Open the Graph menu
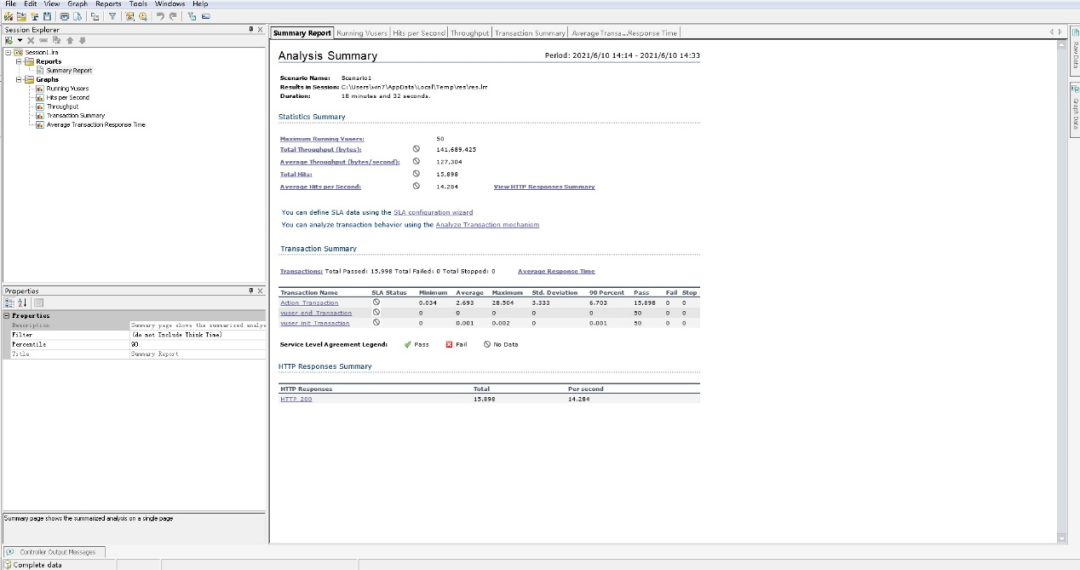 coord(77,4)
